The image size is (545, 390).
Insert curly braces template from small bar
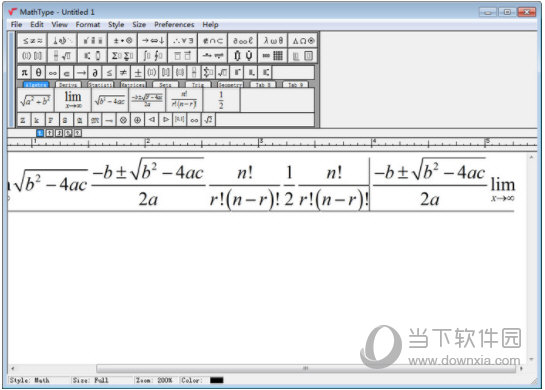point(180,73)
